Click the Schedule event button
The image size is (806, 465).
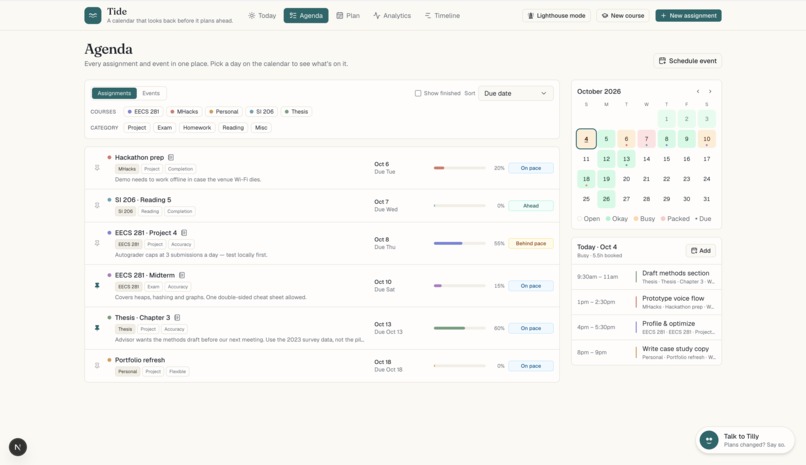point(688,61)
